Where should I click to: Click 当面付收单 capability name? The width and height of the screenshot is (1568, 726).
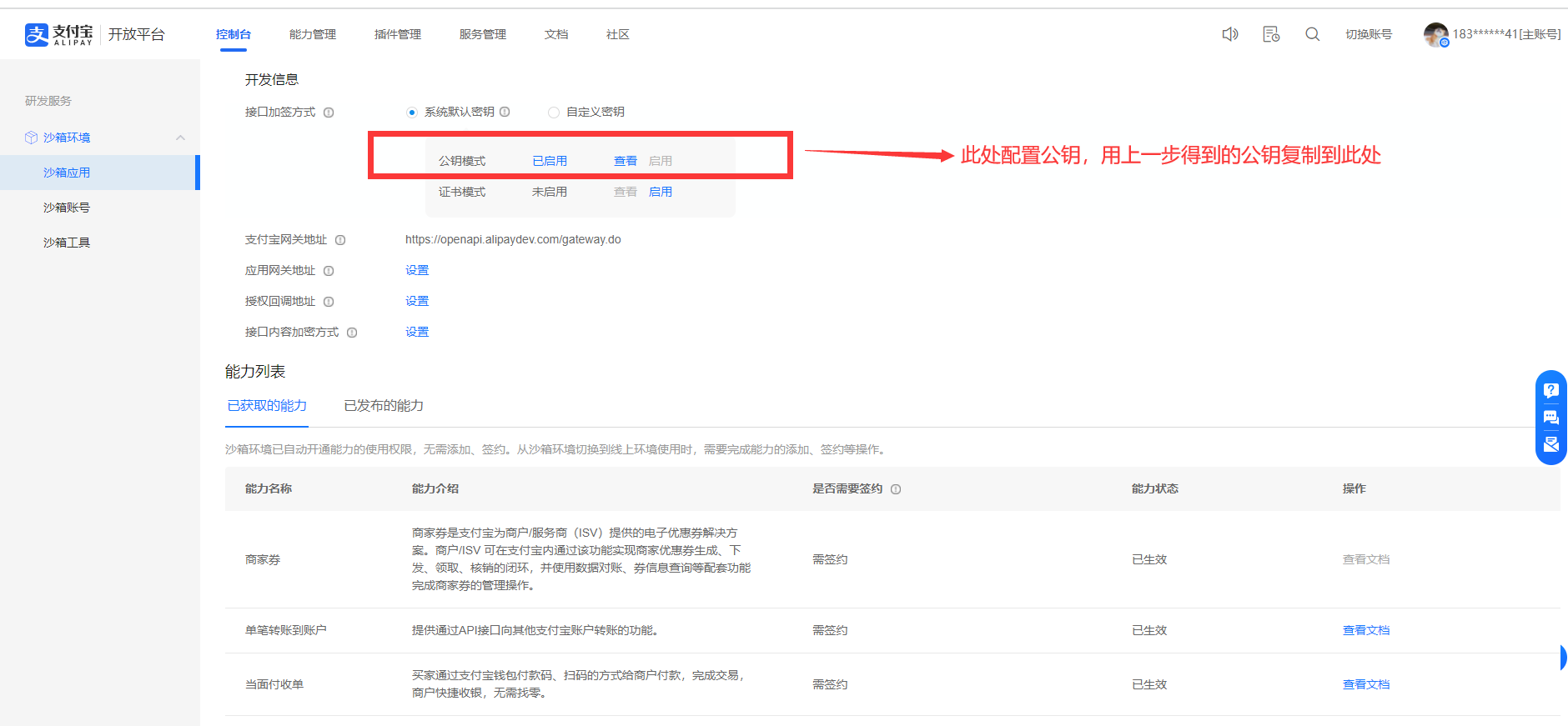(x=274, y=684)
